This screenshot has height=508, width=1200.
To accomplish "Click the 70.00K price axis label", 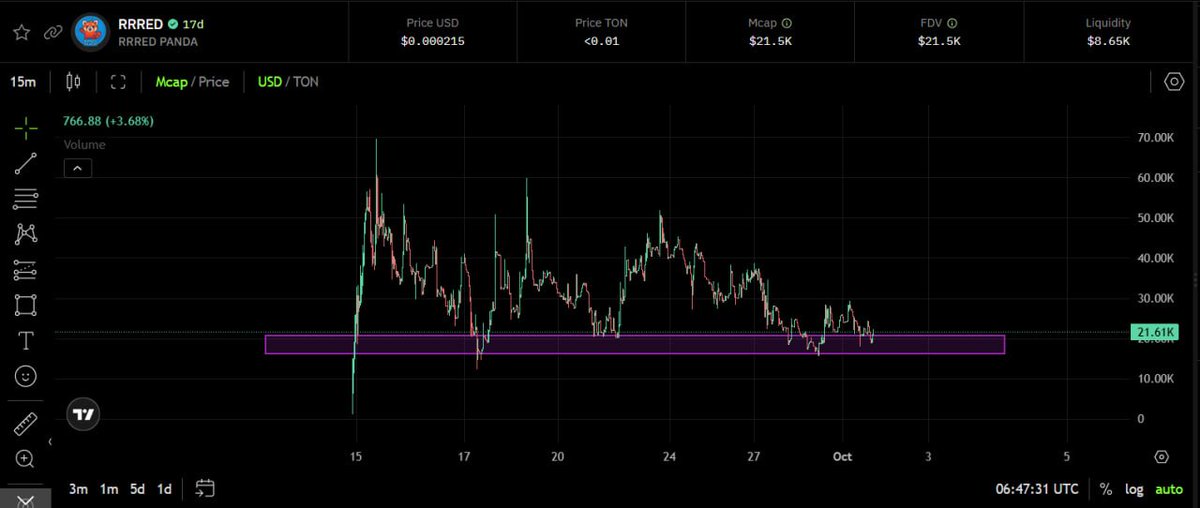I will [1155, 137].
